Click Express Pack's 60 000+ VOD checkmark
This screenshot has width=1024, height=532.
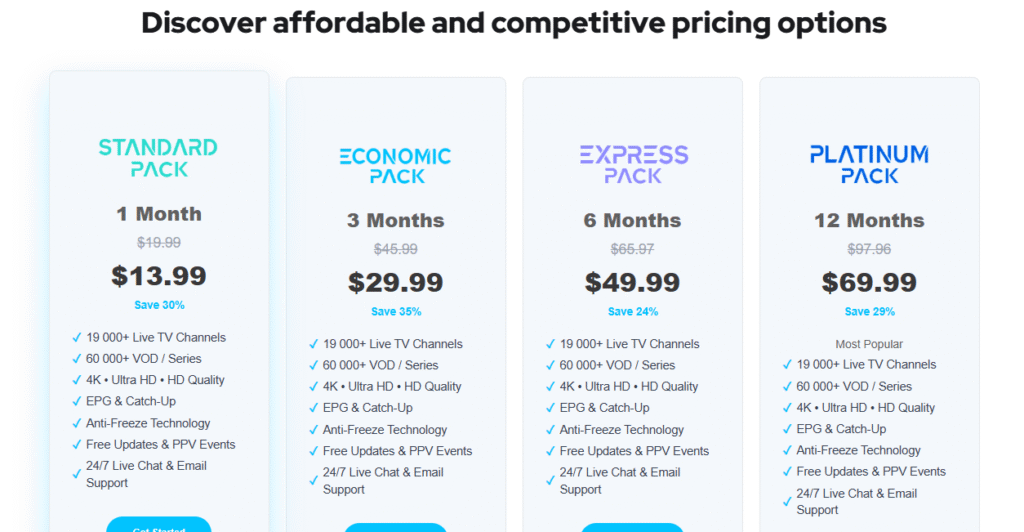pos(550,365)
